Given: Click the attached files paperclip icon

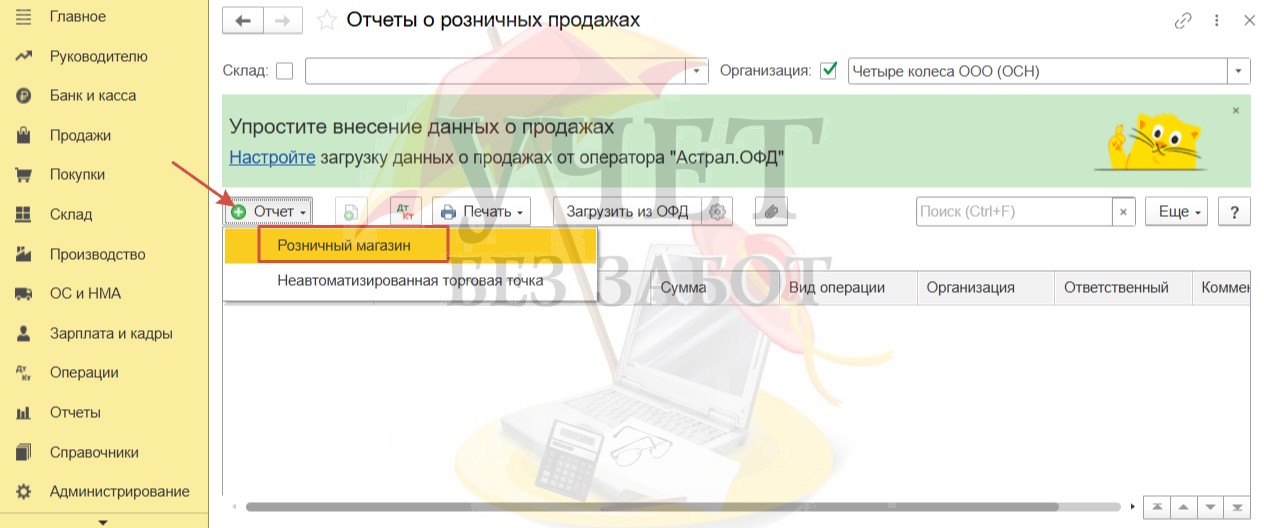Looking at the screenshot, I should [x=770, y=212].
